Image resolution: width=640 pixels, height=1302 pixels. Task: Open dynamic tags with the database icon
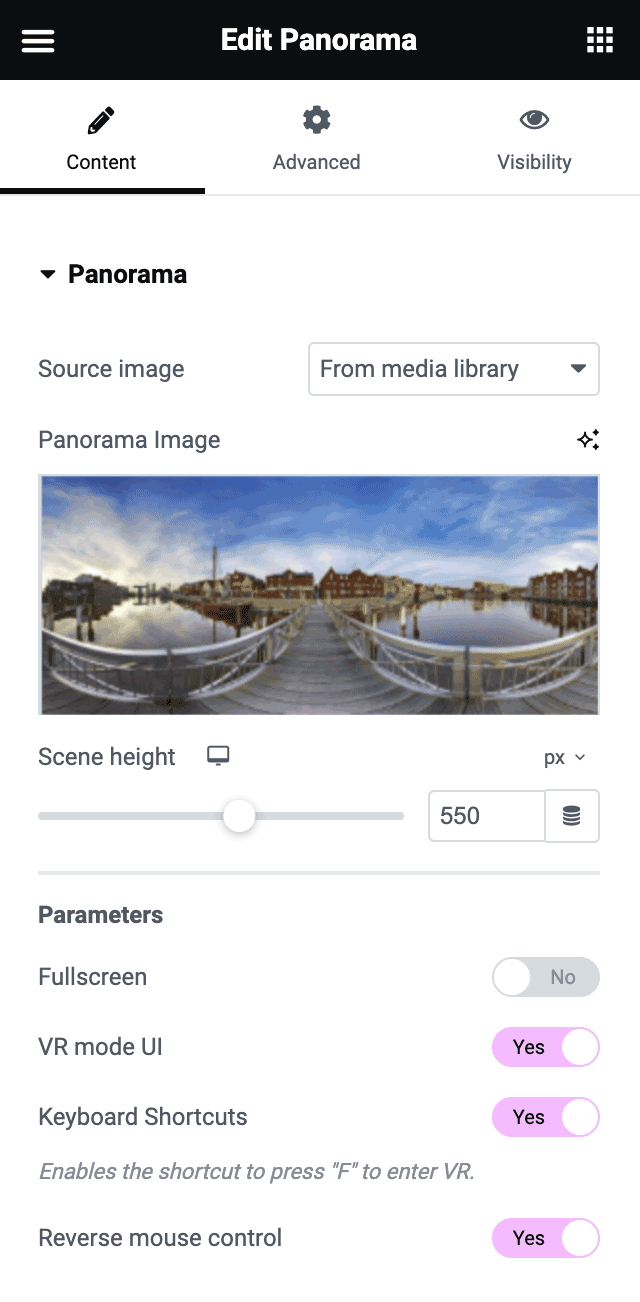coord(571,816)
